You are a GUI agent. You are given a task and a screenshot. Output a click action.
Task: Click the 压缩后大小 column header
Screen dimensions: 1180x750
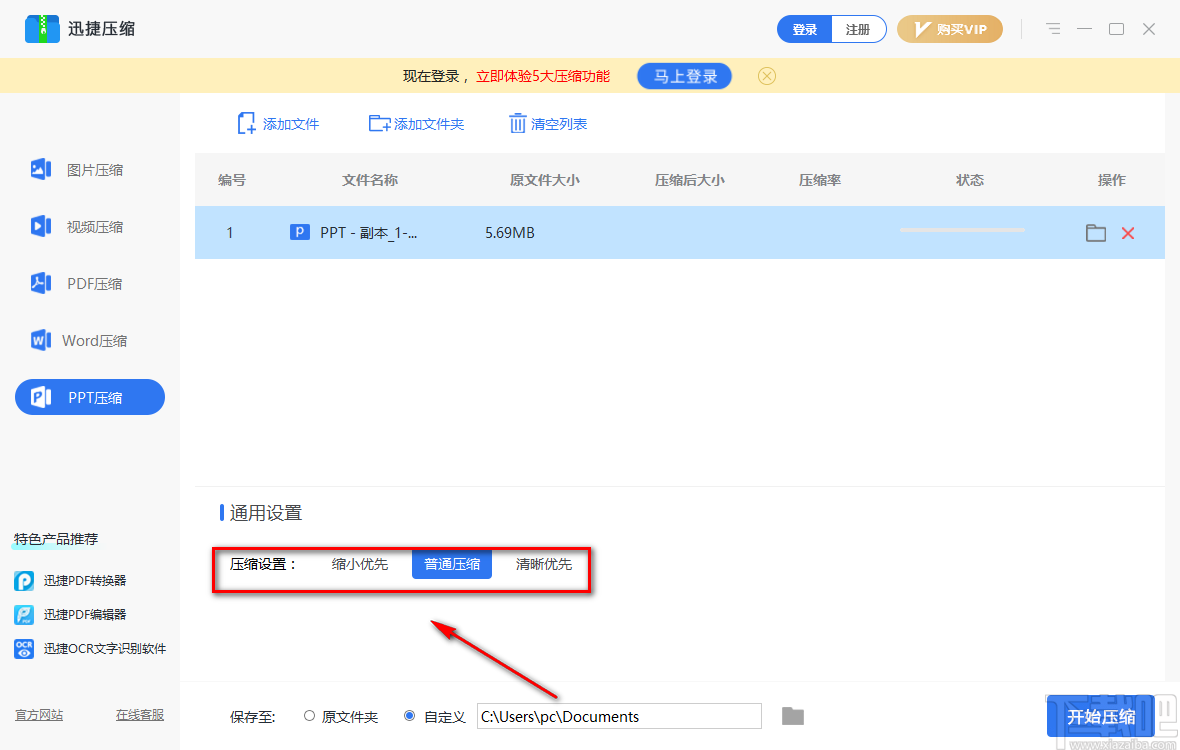tap(689, 181)
